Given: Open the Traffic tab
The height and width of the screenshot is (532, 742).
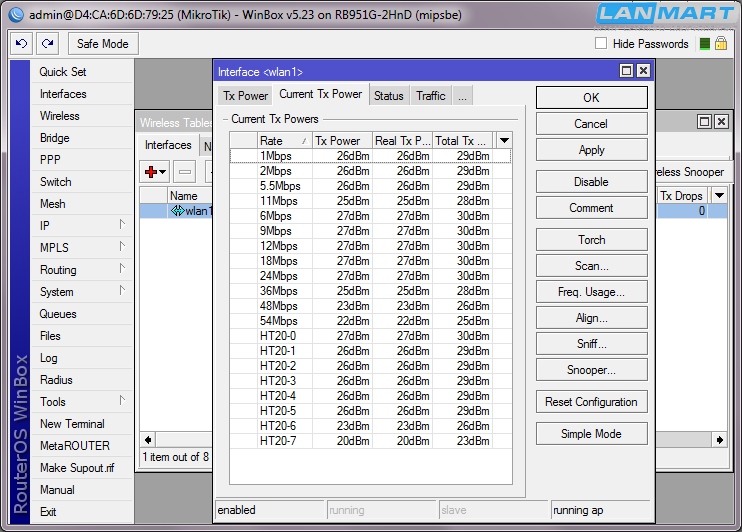Looking at the screenshot, I should click(431, 96).
